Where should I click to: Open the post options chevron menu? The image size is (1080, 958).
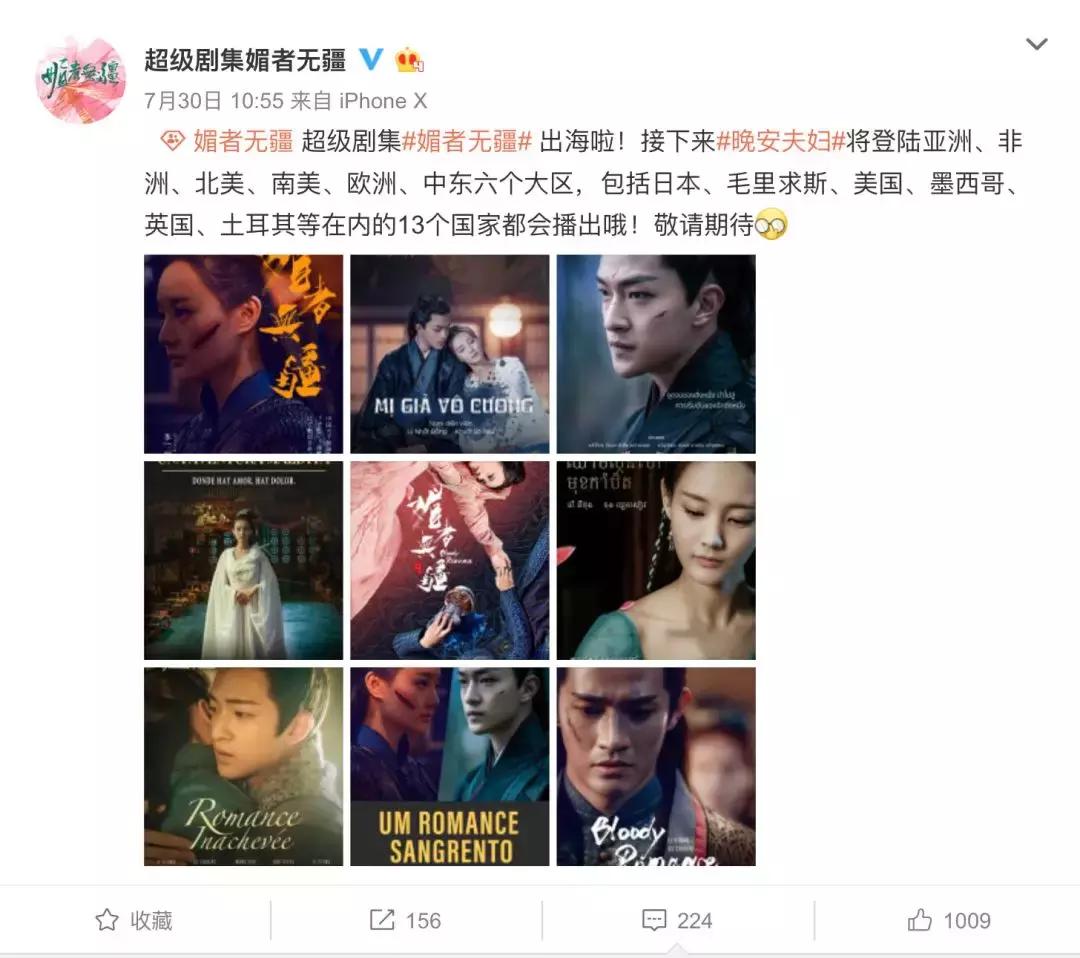tap(1037, 45)
